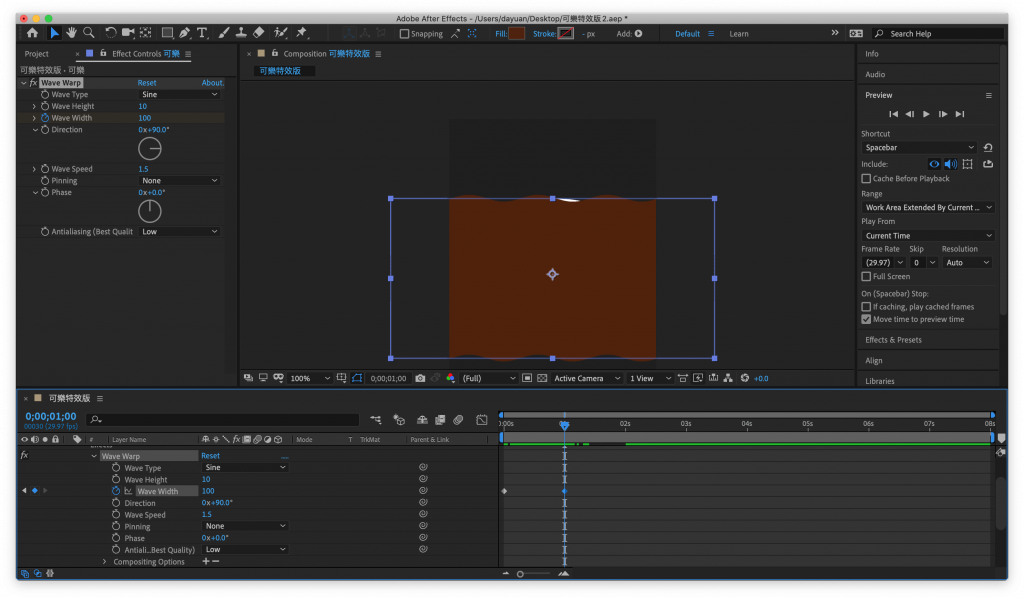Click Reset for Wave Warp in Effect Controls
This screenshot has height=599, width=1024.
pos(147,83)
